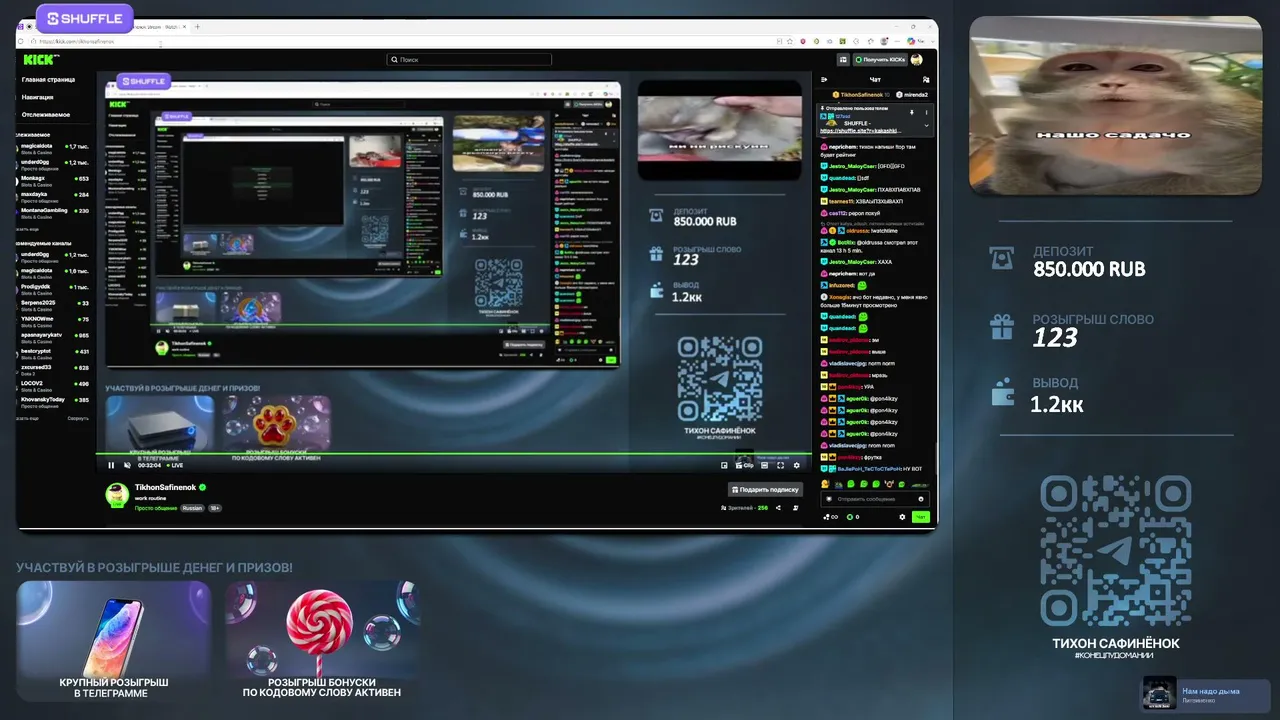Open the YNKNOWme recommended channel
Image resolution: width=1280 pixels, height=720 pixels.
point(52,320)
